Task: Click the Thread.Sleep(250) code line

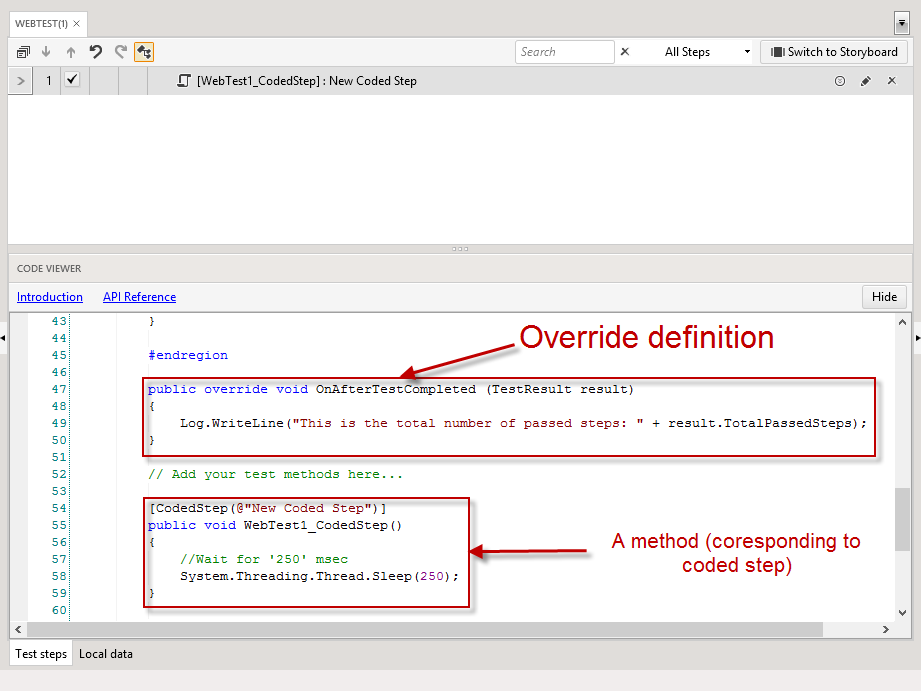Action: click(x=319, y=576)
